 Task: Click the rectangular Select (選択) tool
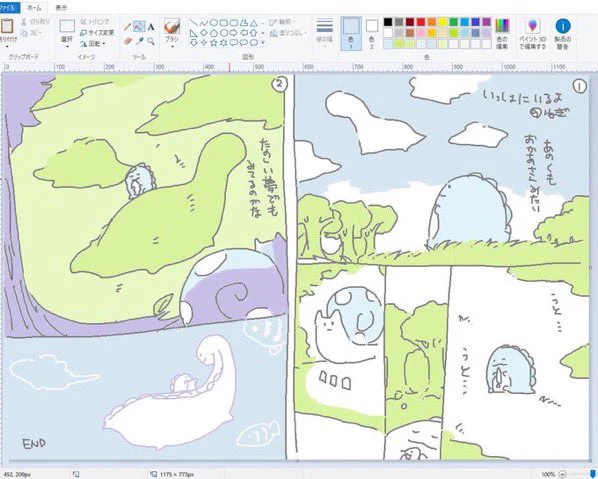[67, 26]
